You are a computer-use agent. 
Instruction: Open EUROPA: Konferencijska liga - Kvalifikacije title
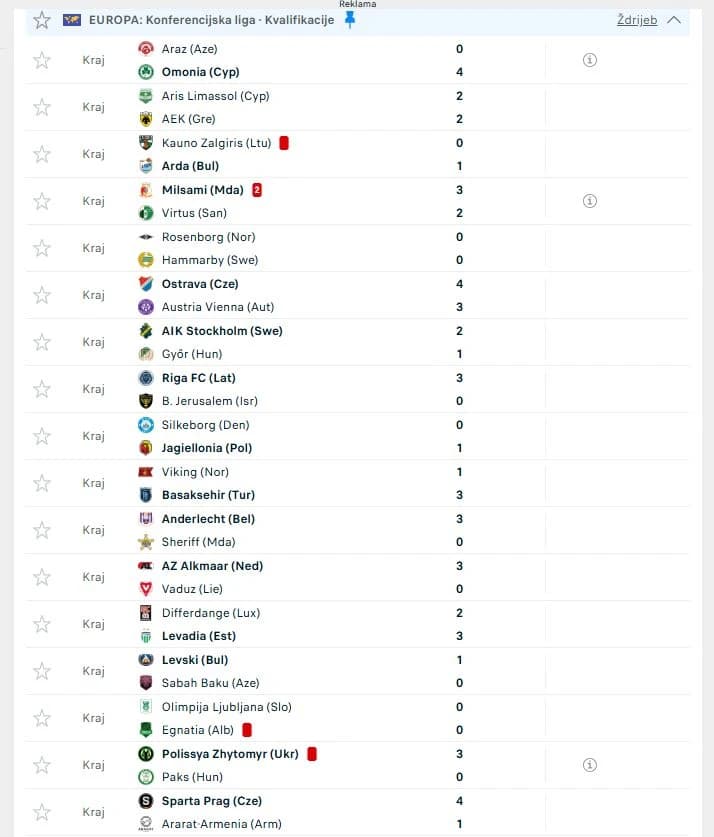tap(211, 20)
